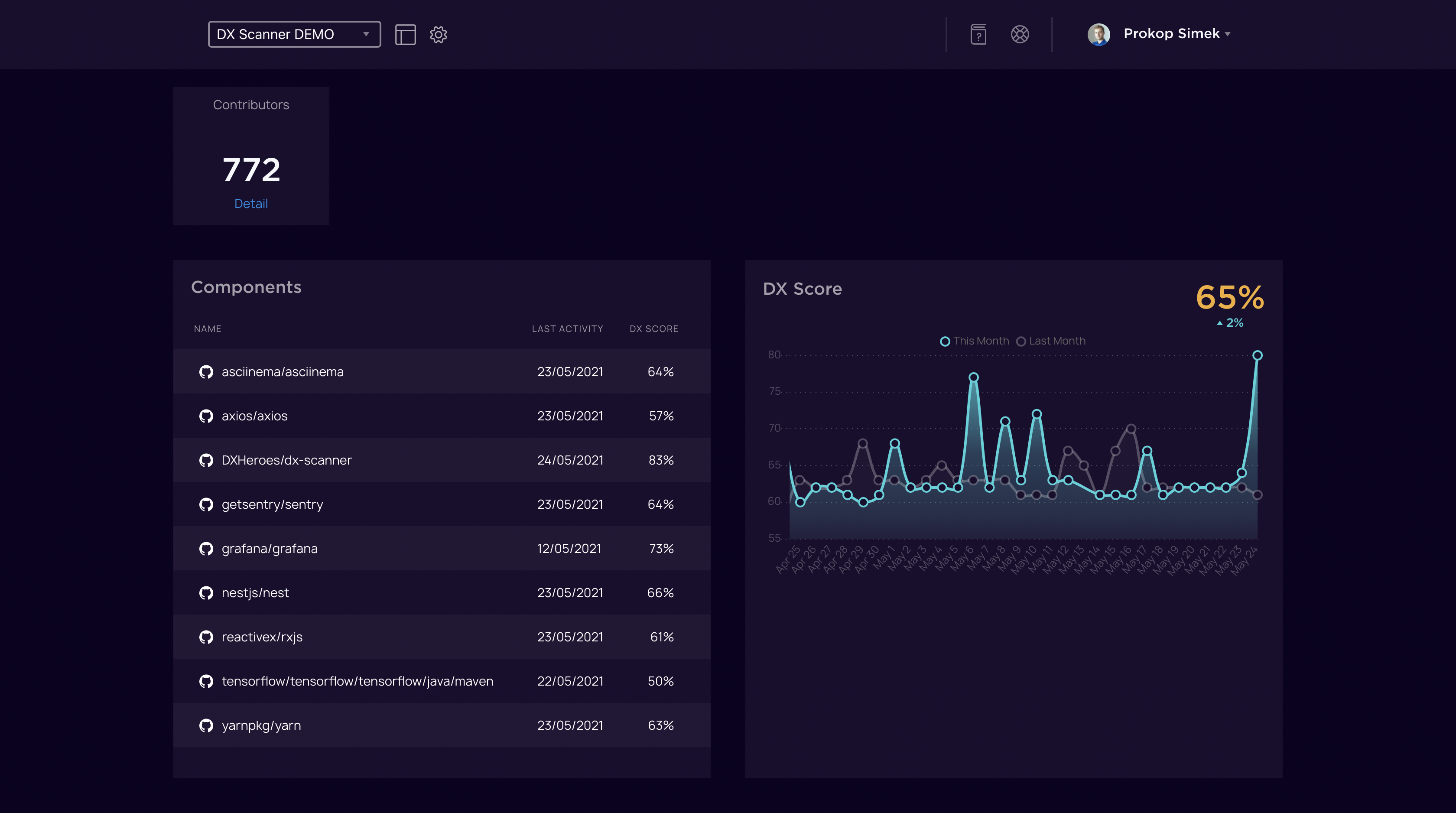
Task: Toggle the Last Month chart legend
Action: coord(1051,341)
